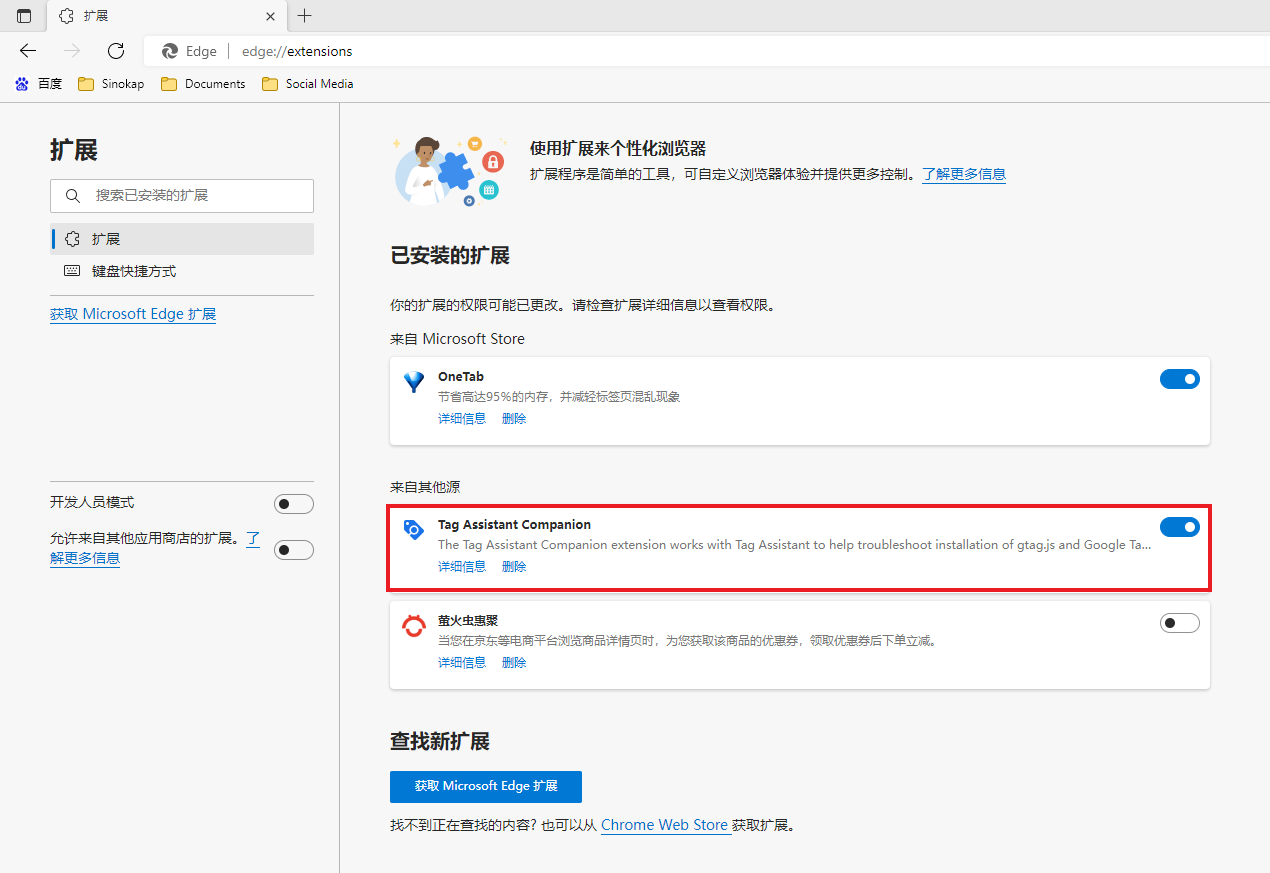This screenshot has height=873, width=1270.
Task: Expand the Social Media bookmarks folder
Action: tap(308, 84)
